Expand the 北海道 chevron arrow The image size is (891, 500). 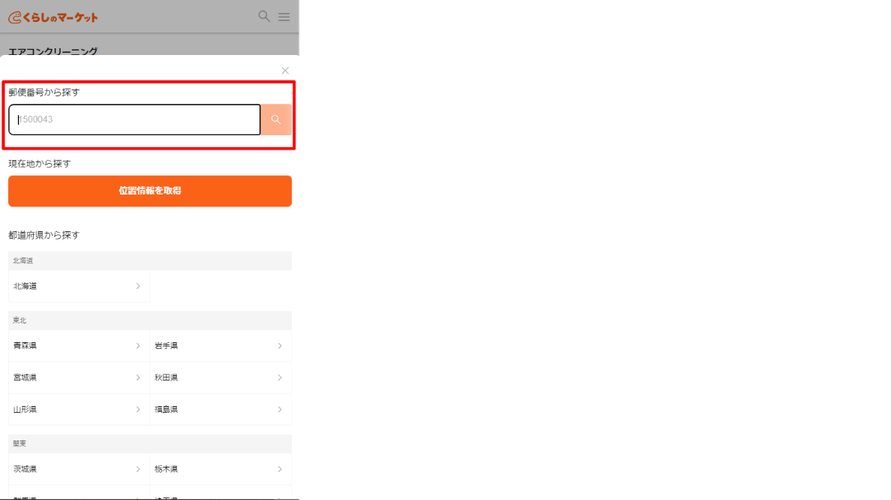[x=138, y=286]
